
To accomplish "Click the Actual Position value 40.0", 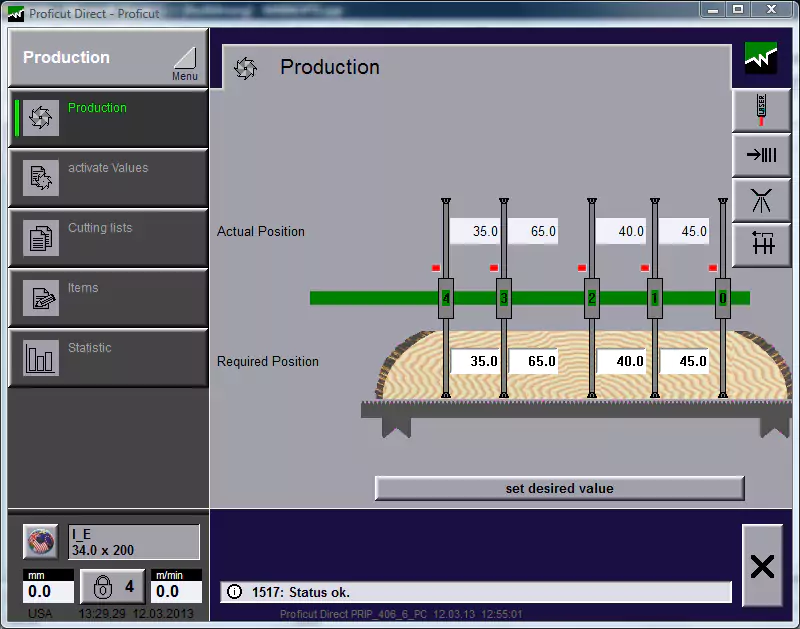I will click(x=621, y=231).
